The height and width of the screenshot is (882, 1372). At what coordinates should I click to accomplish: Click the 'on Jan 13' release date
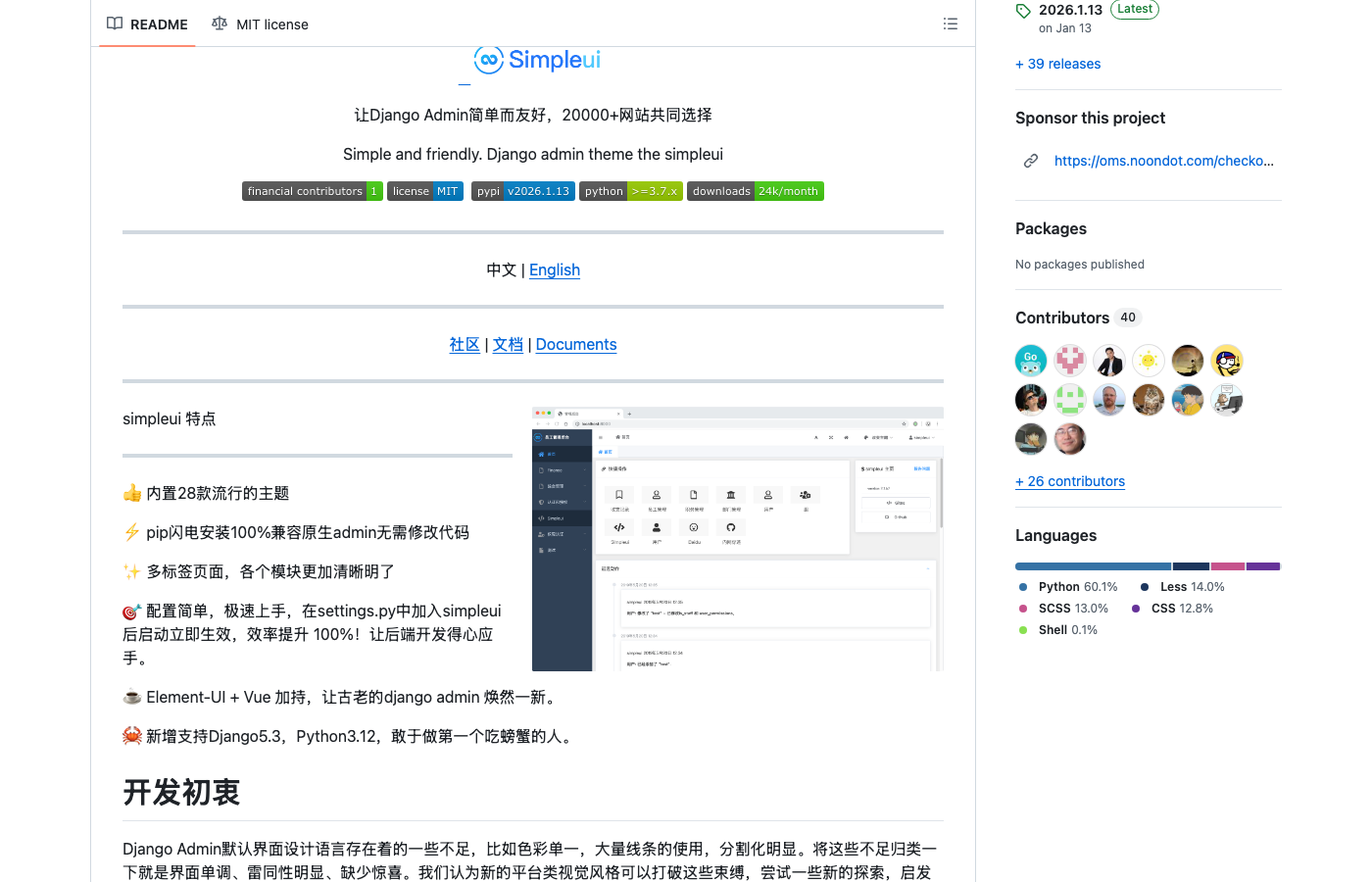(1065, 28)
